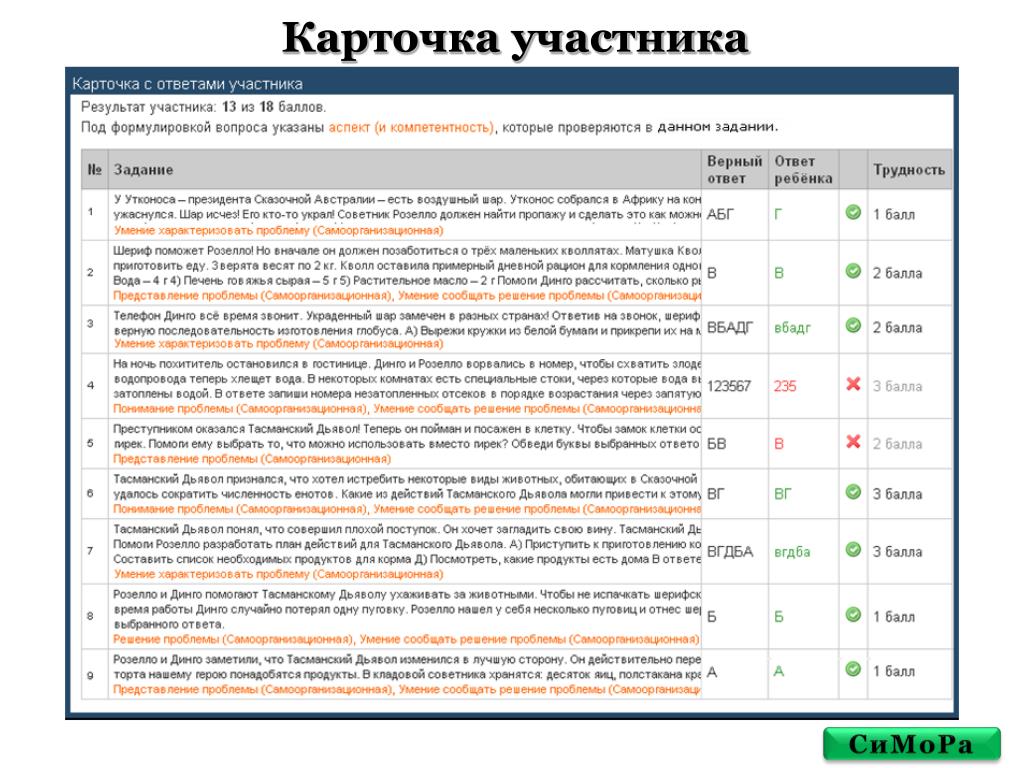
Task: Click difficulty '1 балл' in row 8
Action: point(894,616)
